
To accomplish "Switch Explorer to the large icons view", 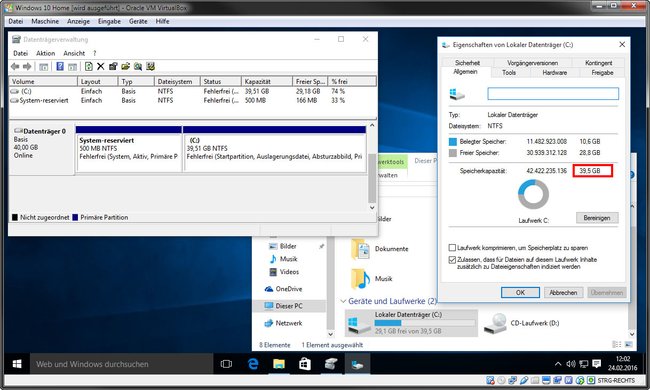I will tap(629, 344).
